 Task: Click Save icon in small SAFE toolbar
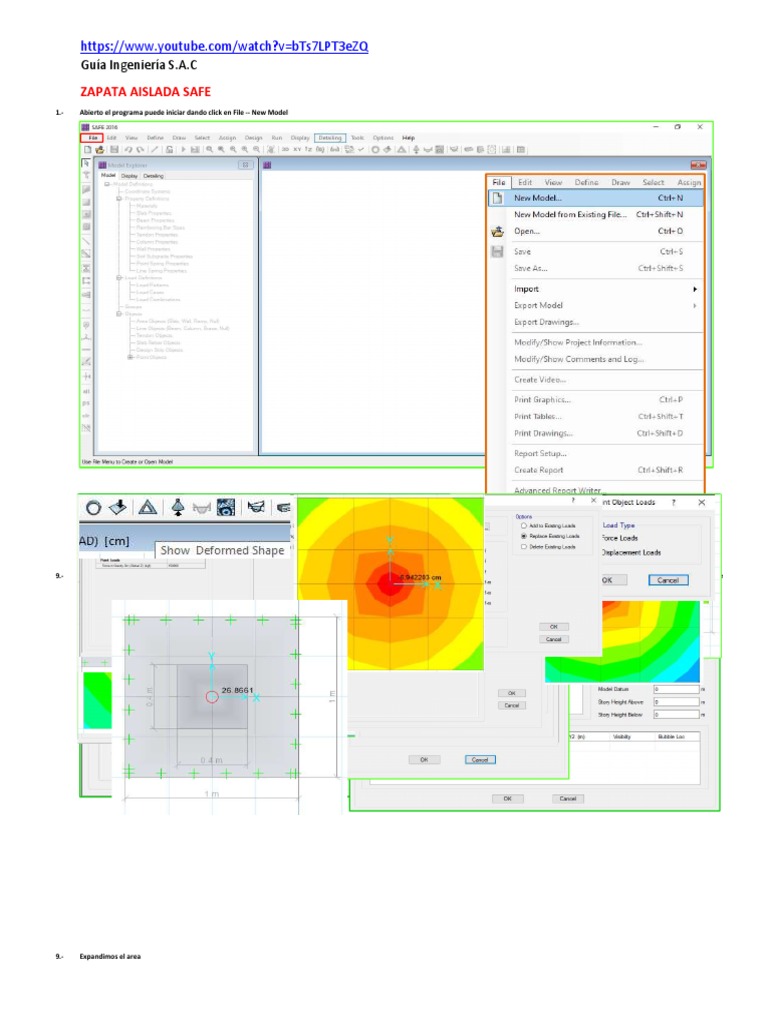pyautogui.click(x=114, y=150)
